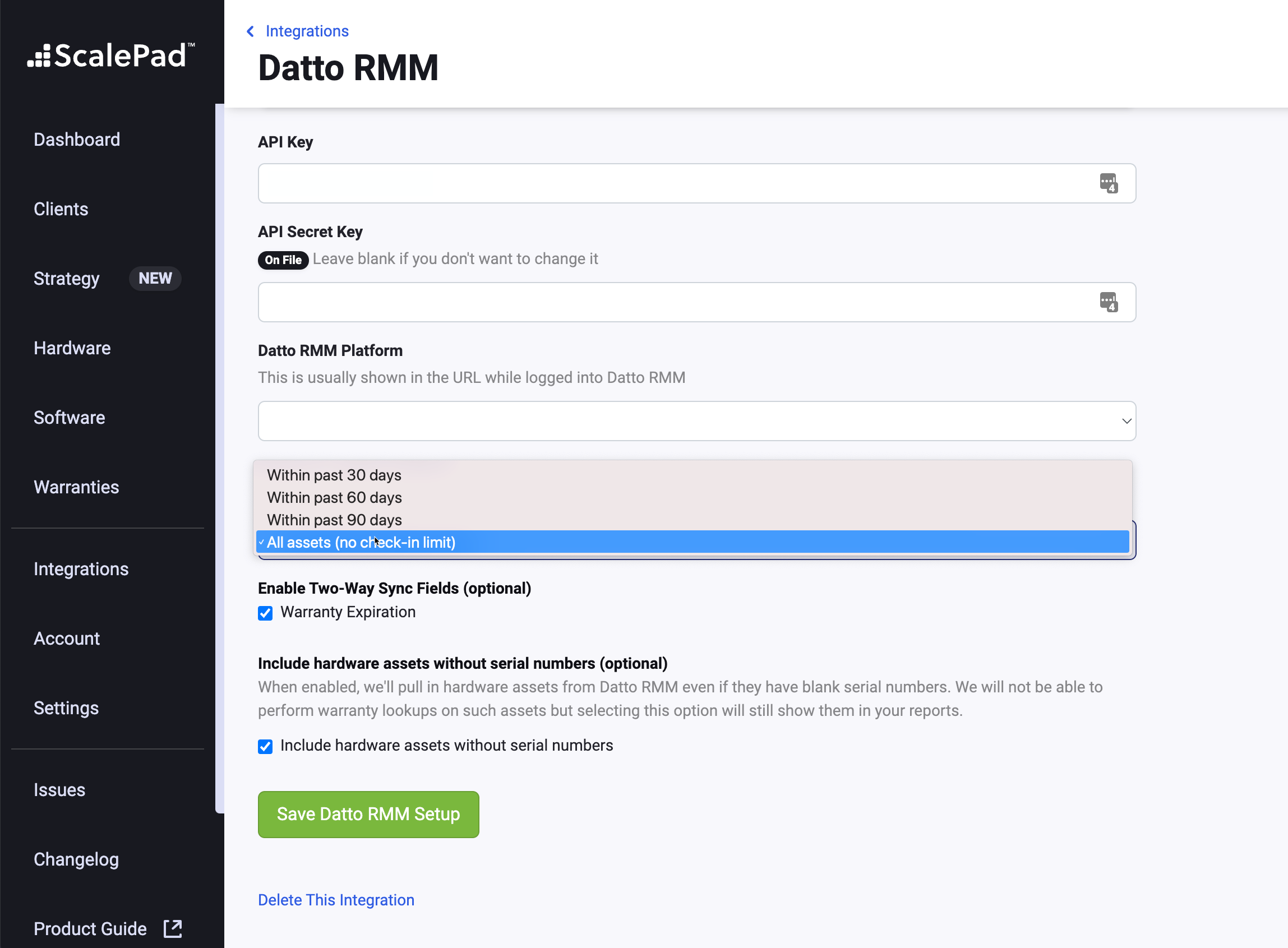This screenshot has width=1288, height=948.
Task: Click the sidebar scrollbar
Action: 219,459
